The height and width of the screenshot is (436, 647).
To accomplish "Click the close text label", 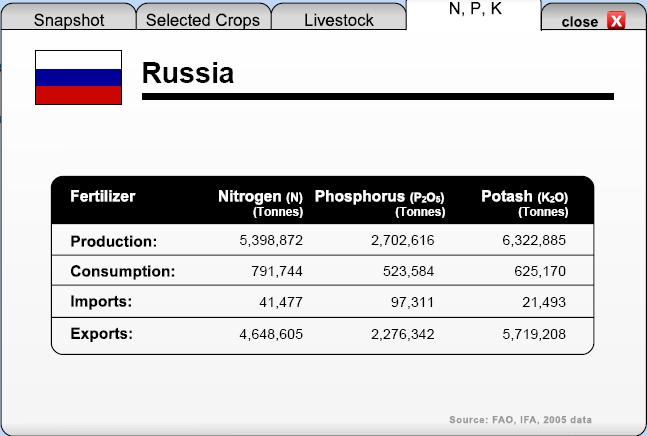I will point(579,21).
